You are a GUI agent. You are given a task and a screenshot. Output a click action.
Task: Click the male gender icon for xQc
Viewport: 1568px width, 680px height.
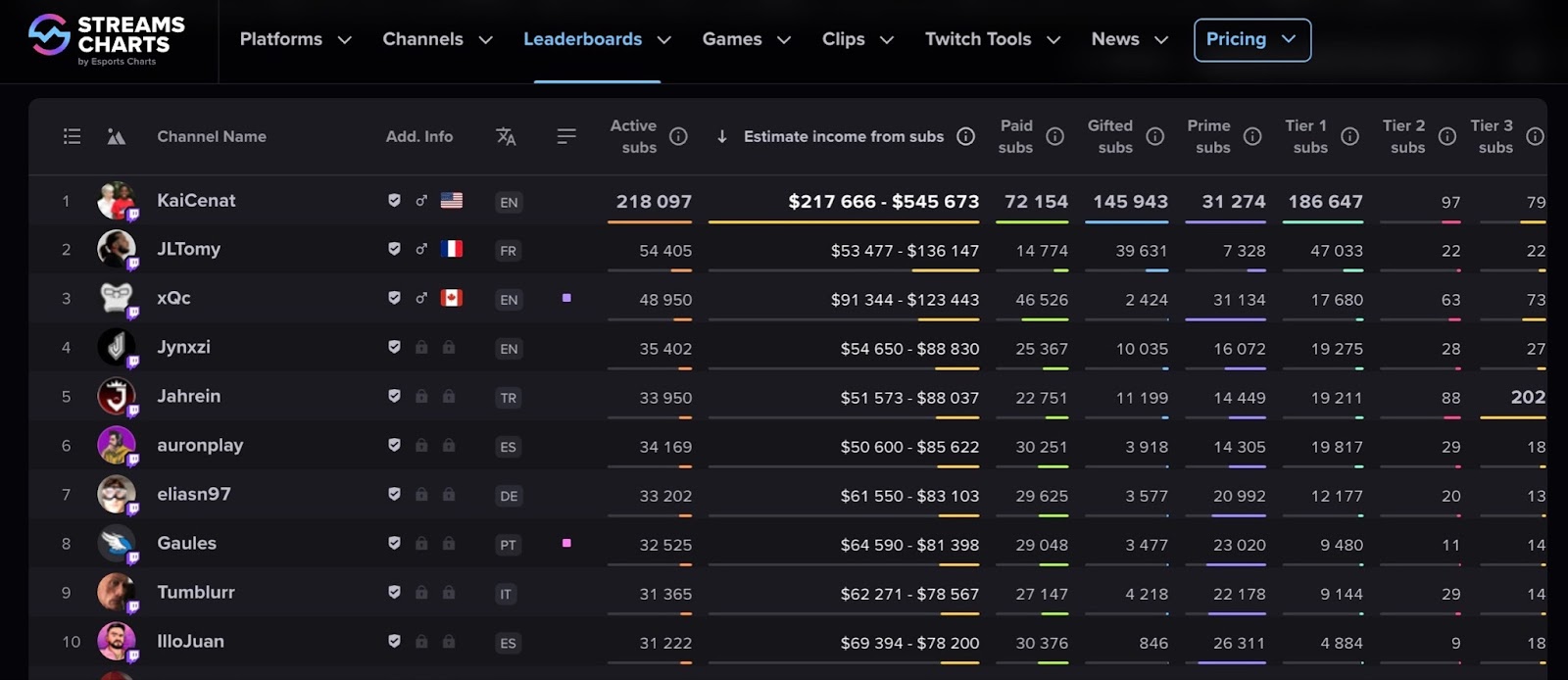click(x=421, y=298)
